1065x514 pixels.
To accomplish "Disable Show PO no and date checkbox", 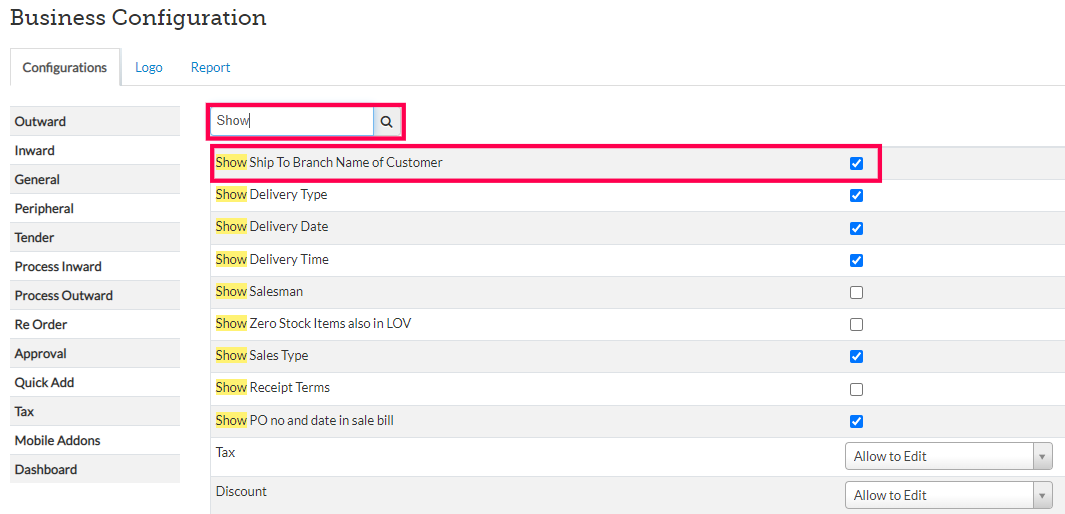I will pos(856,421).
